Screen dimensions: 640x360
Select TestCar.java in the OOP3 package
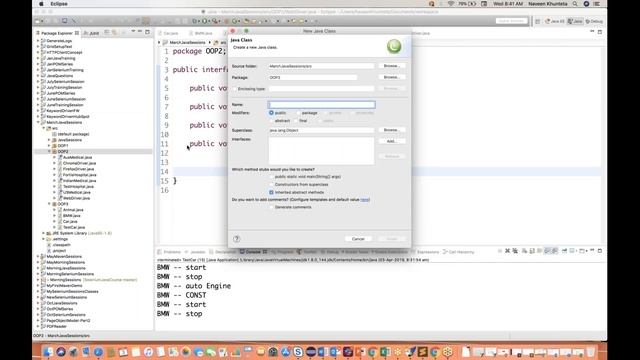[74, 227]
